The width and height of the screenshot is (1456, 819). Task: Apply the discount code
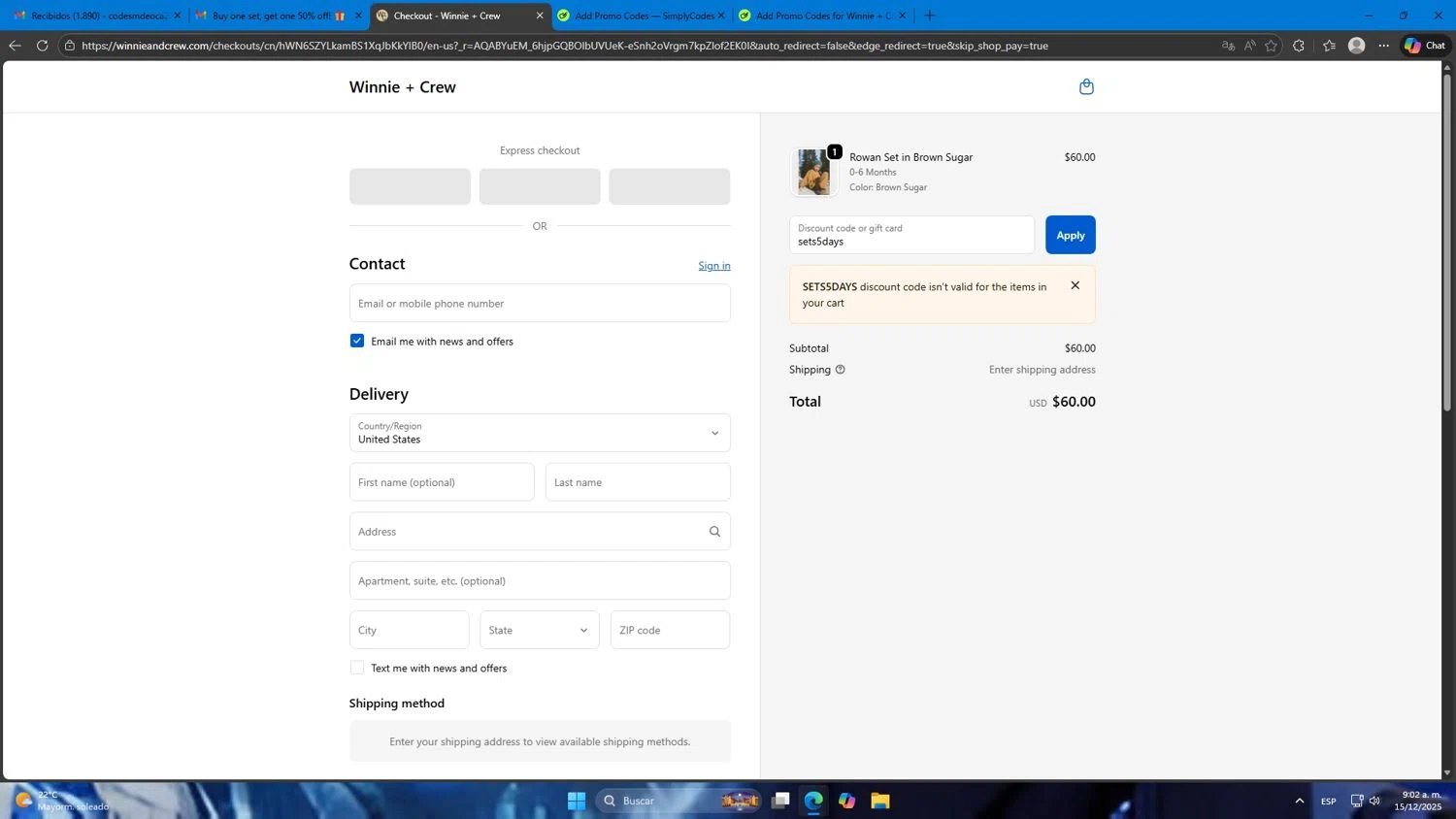1070,235
